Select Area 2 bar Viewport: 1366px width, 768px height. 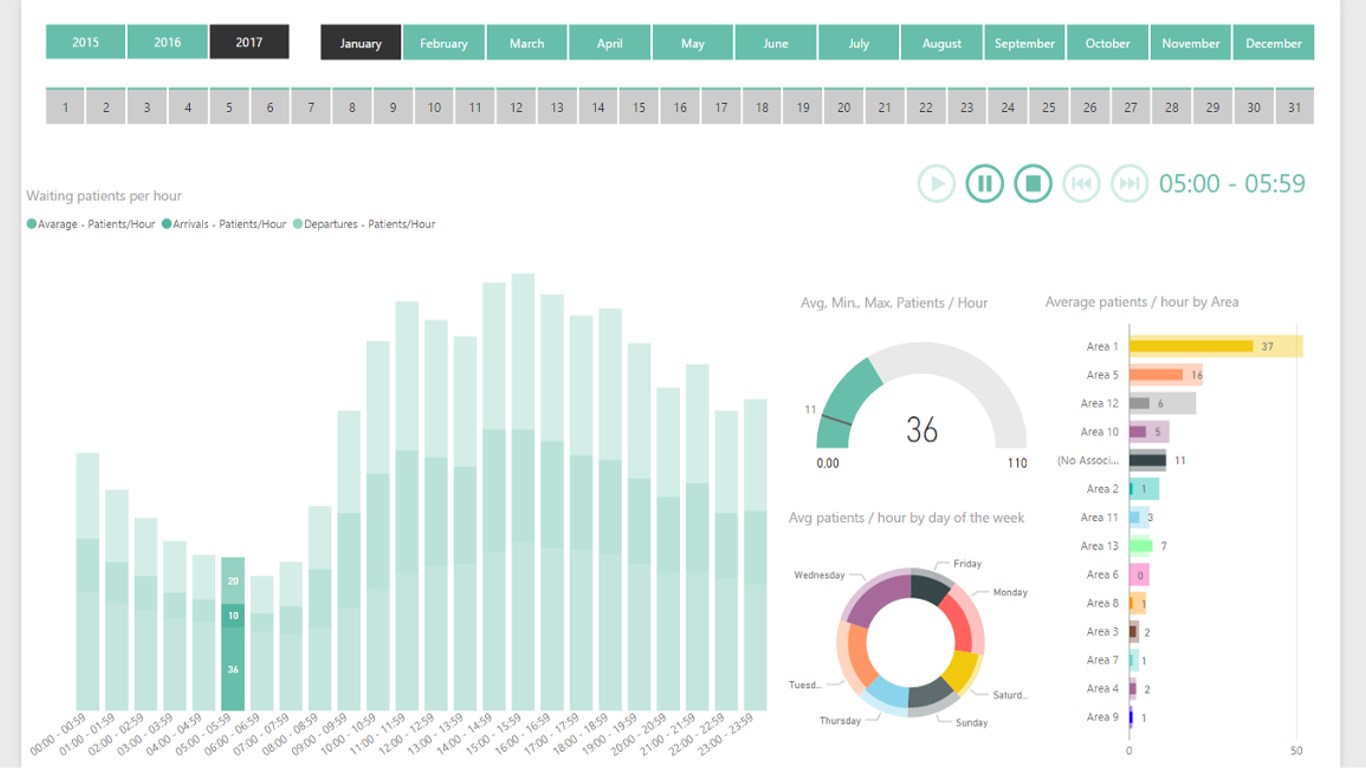click(x=1144, y=489)
